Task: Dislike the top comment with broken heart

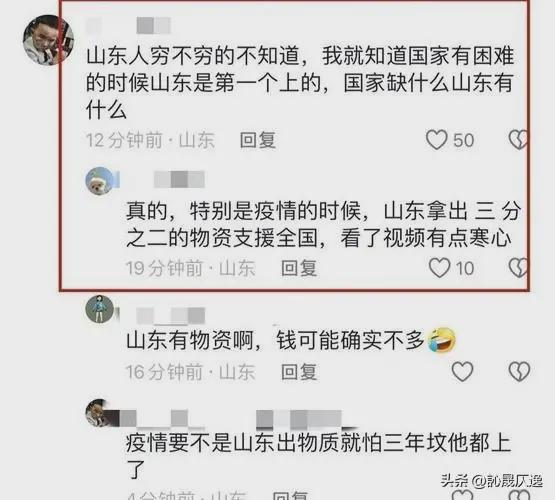Action: coord(518,139)
